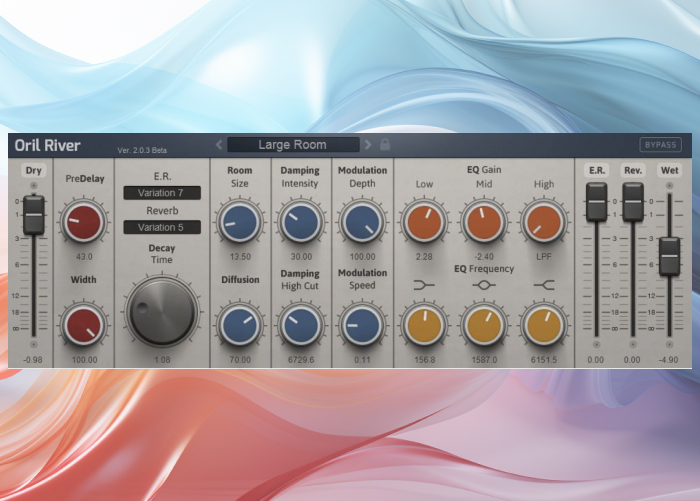This screenshot has width=700, height=501.
Task: Click the EQ Gain Low orange knob
Action: point(424,222)
